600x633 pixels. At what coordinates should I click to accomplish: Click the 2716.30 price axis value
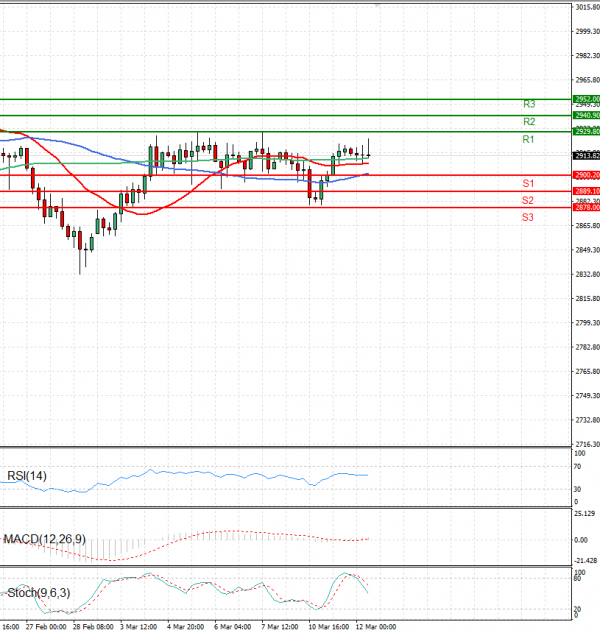point(587,444)
